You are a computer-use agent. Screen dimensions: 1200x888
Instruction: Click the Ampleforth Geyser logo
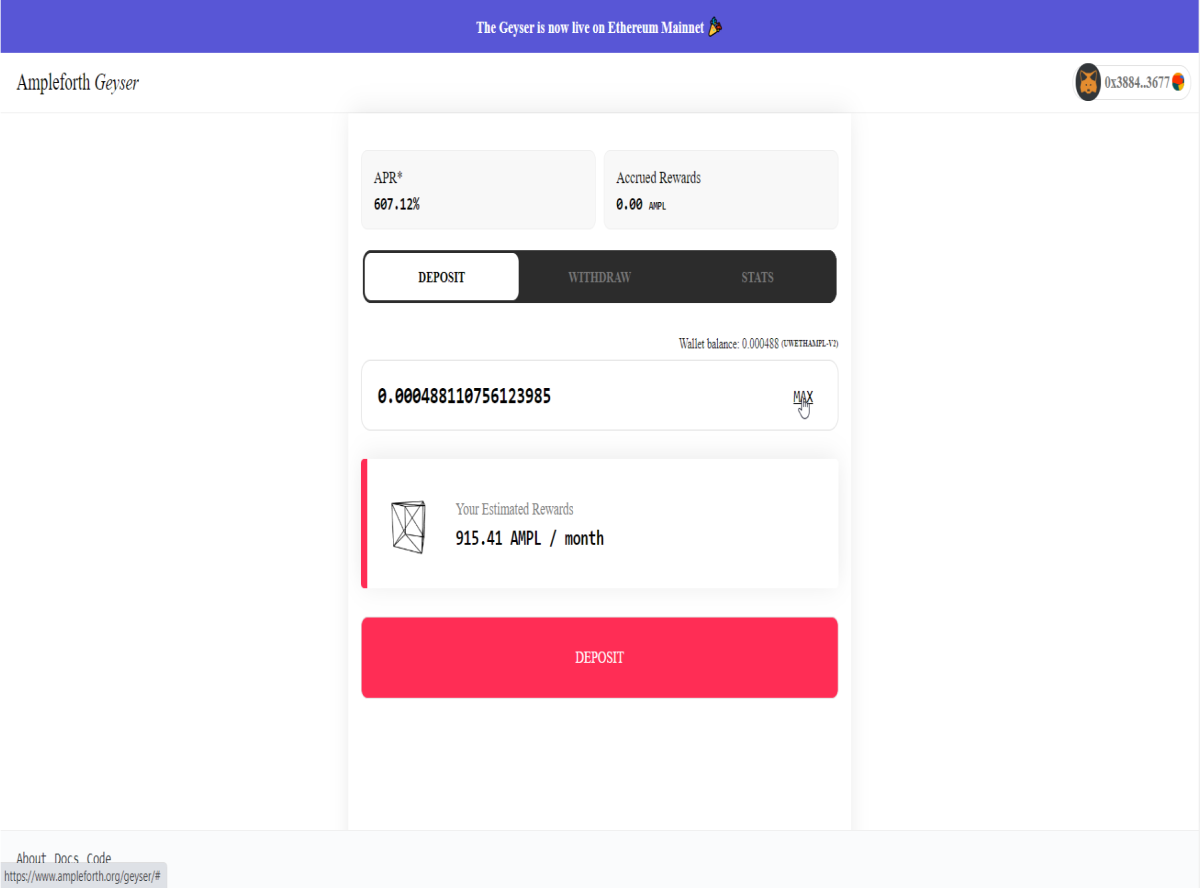pyautogui.click(x=78, y=83)
